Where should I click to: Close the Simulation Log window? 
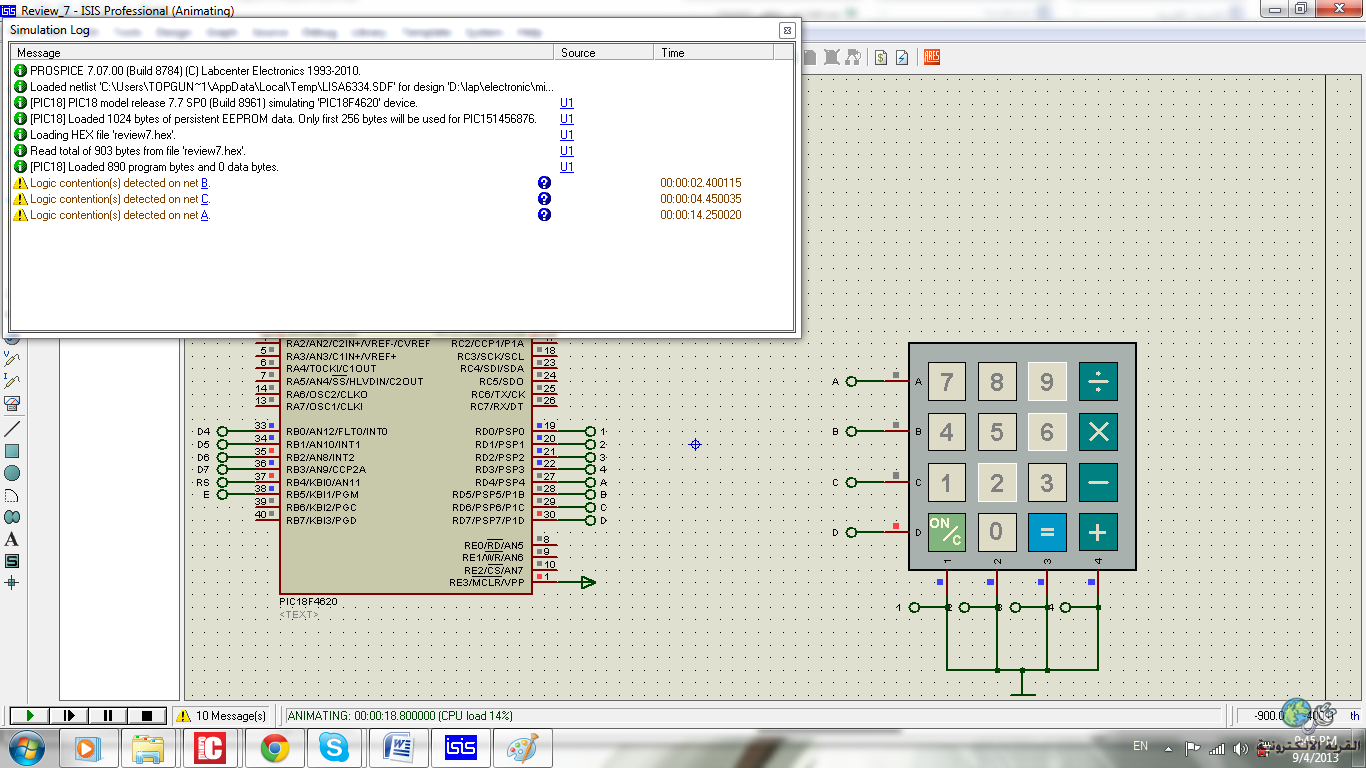pos(787,30)
